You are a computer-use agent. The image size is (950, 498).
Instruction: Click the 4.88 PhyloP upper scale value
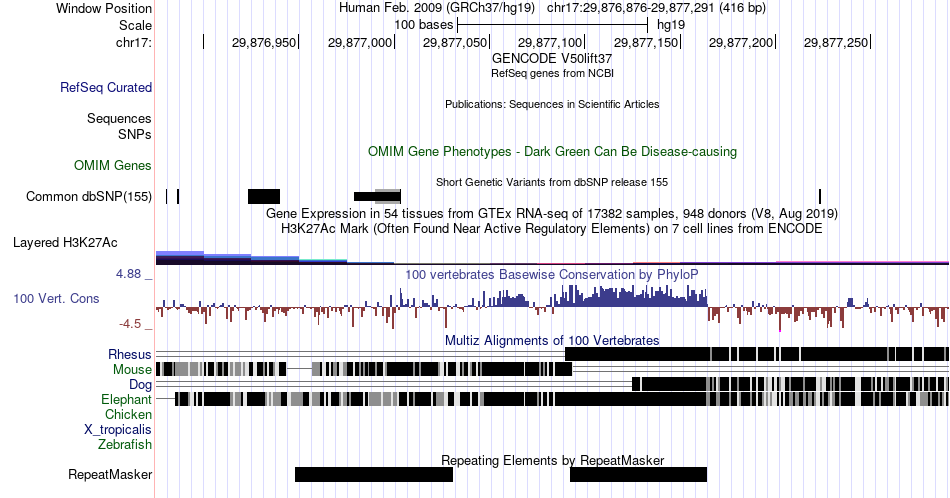click(x=128, y=274)
